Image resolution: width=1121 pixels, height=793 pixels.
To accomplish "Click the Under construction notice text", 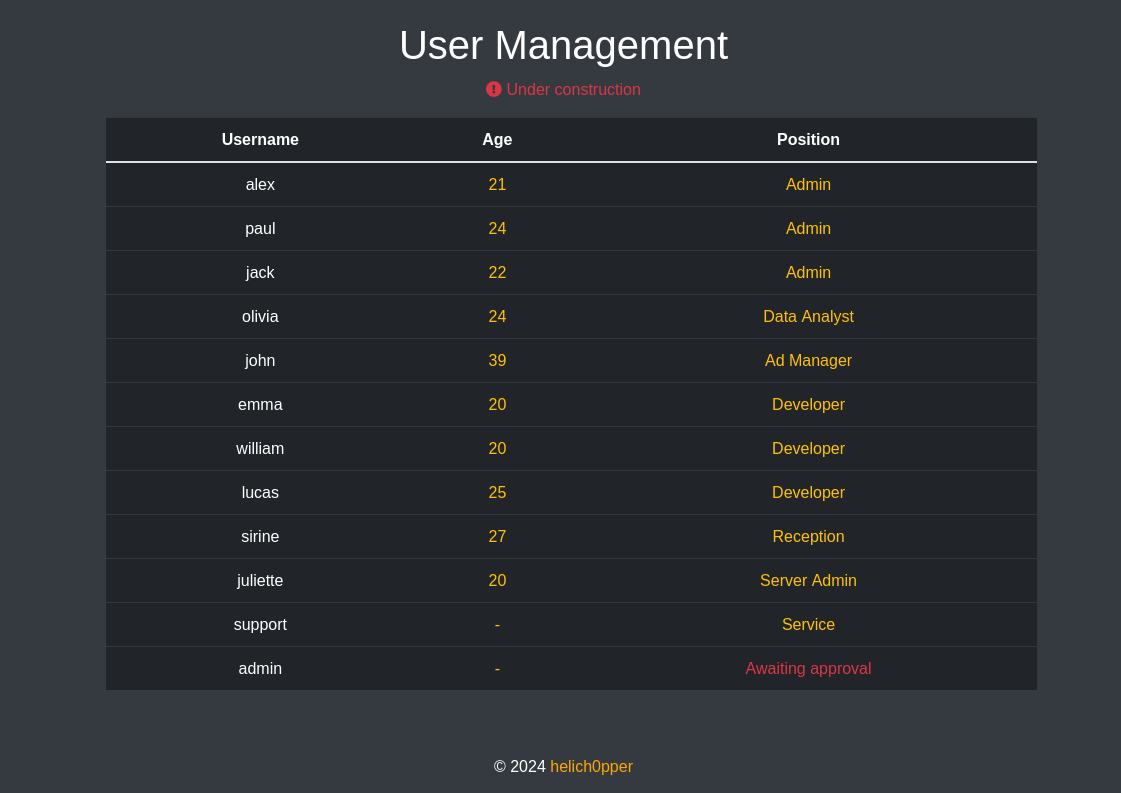I will tap(573, 90).
